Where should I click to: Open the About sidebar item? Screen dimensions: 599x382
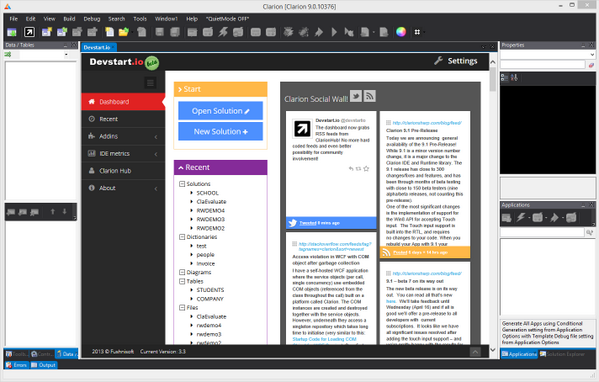click(123, 188)
